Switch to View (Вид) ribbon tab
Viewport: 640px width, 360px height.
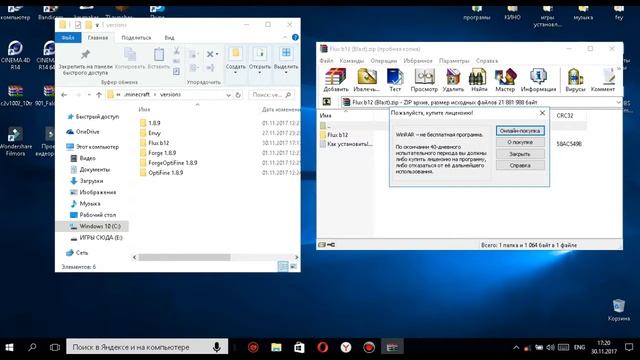(x=169, y=38)
